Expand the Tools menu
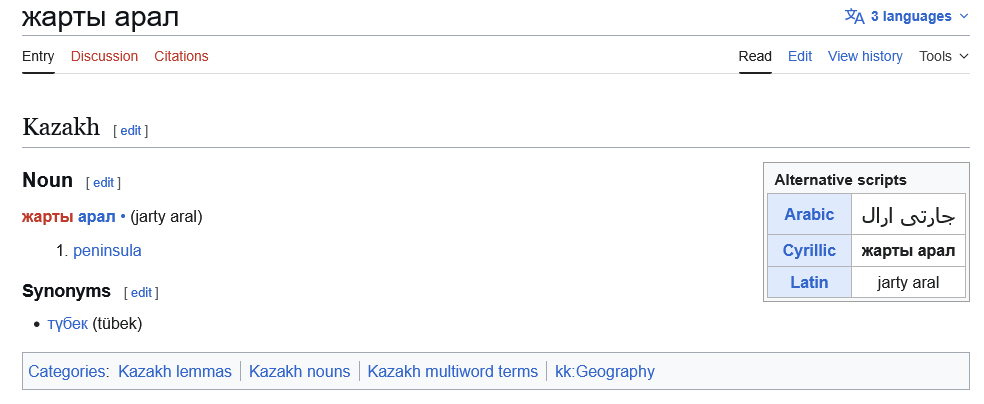The image size is (984, 404). (943, 56)
